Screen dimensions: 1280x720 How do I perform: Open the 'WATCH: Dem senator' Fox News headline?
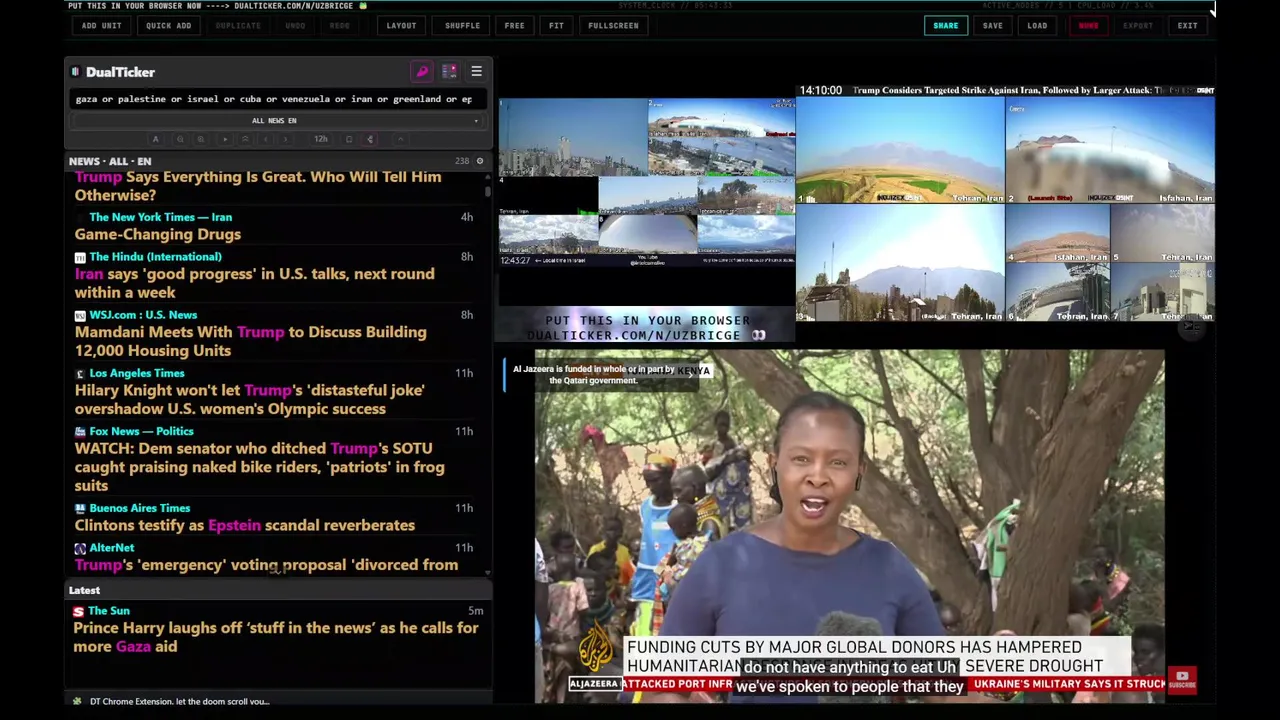259,467
